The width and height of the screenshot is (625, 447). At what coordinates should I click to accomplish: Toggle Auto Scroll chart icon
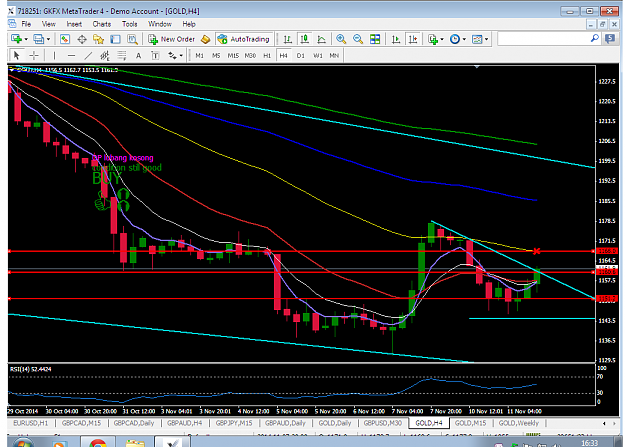tap(396, 39)
